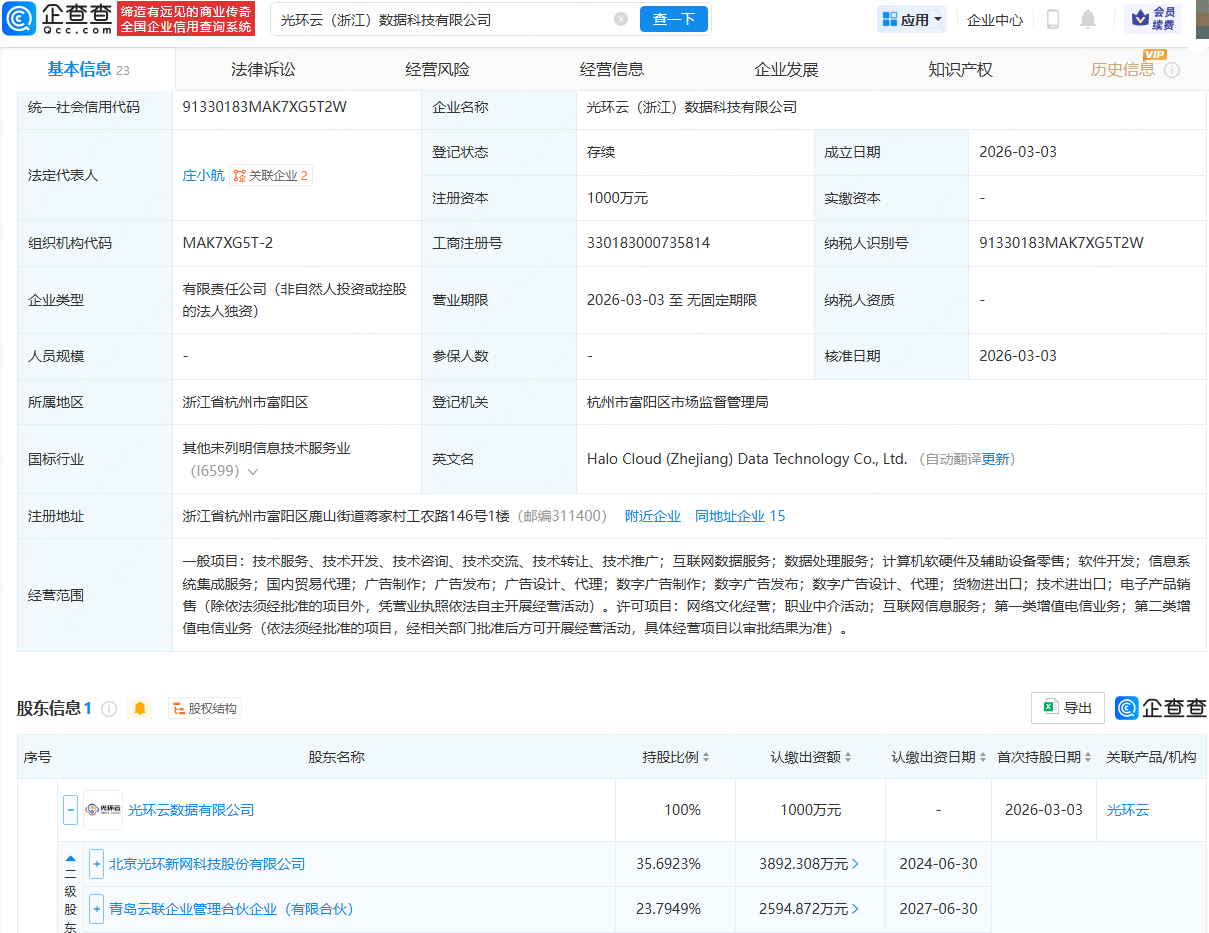The width and height of the screenshot is (1209, 933).
Task: Click the 查一下 search button
Action: click(x=673, y=19)
